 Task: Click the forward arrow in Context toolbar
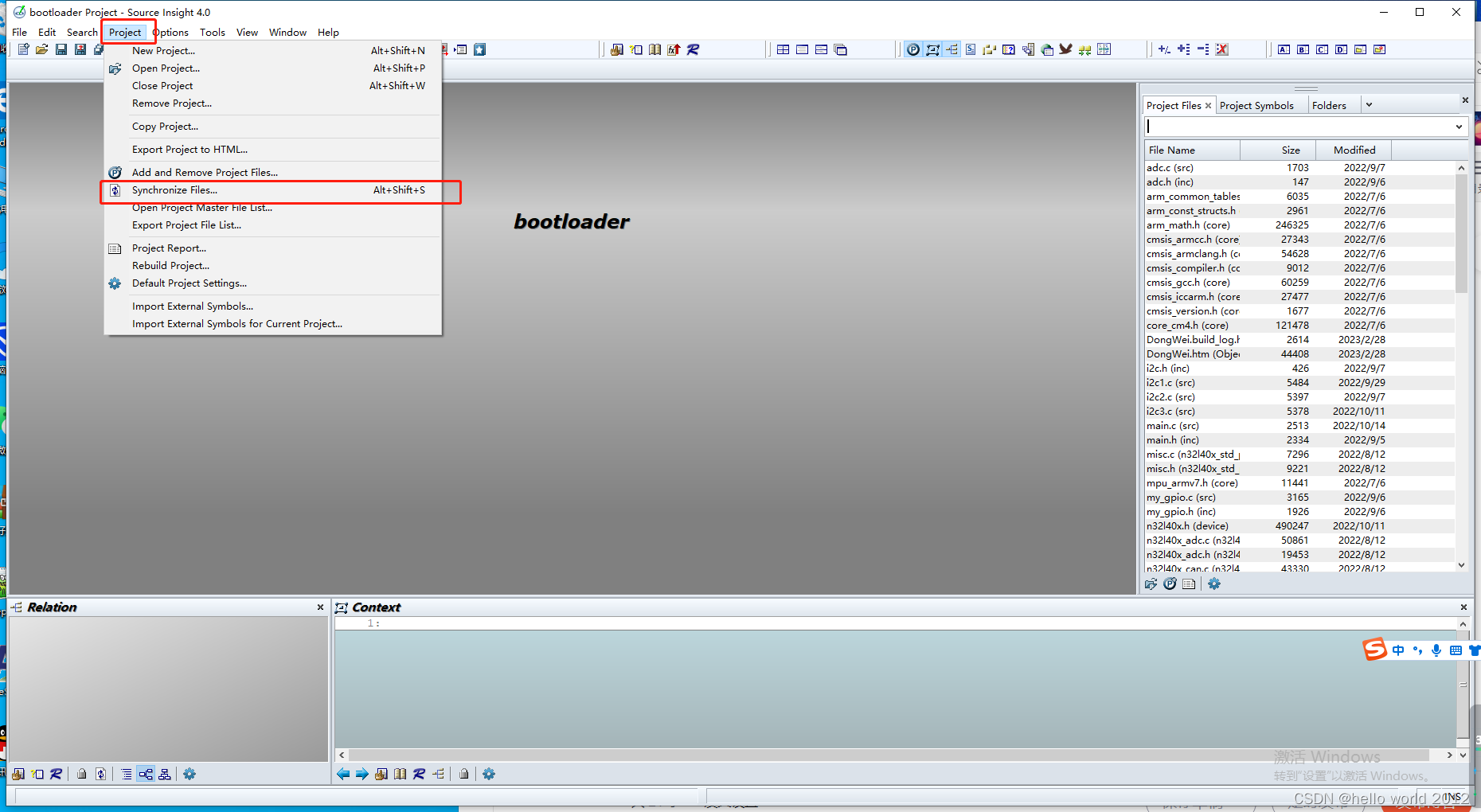click(362, 774)
